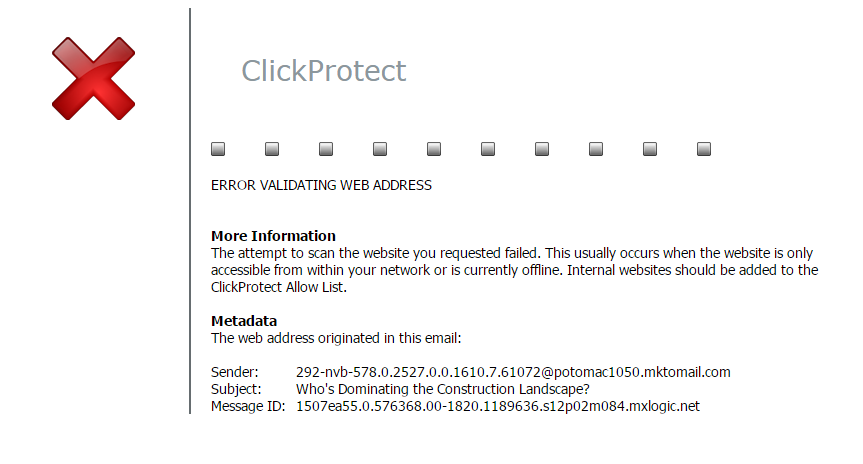Click the Sender field label
This screenshot has width=863, height=464.
click(x=234, y=372)
